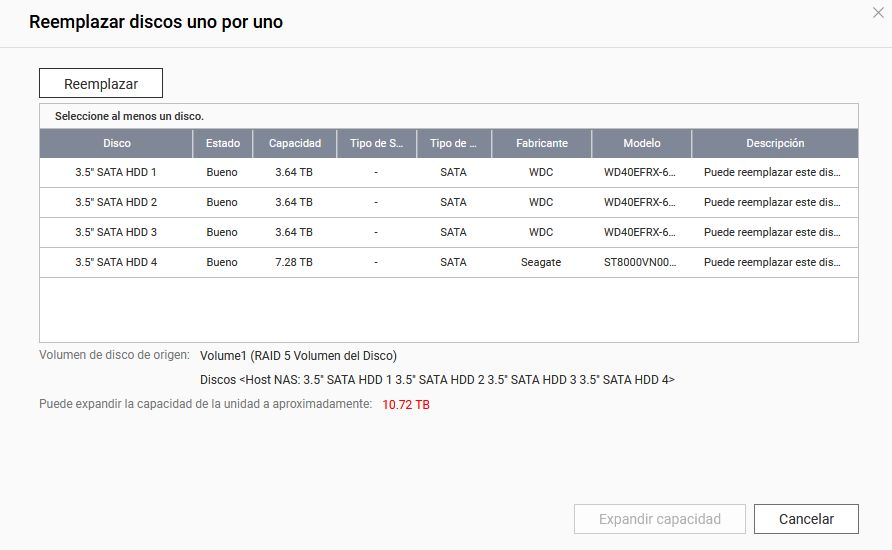The height and width of the screenshot is (550, 892).
Task: Click the Tipo de ... column header
Action: pyautogui.click(x=453, y=143)
